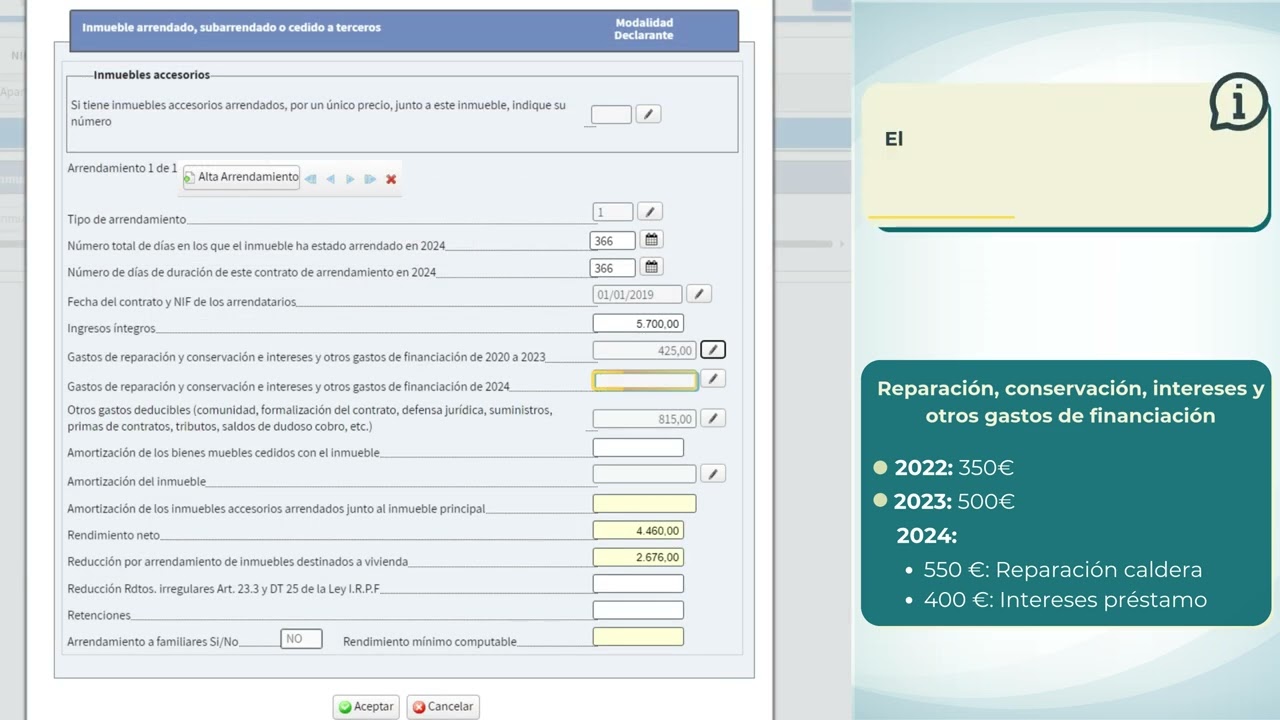Edit Fecha del contrato y NIF pencil

pos(699,294)
